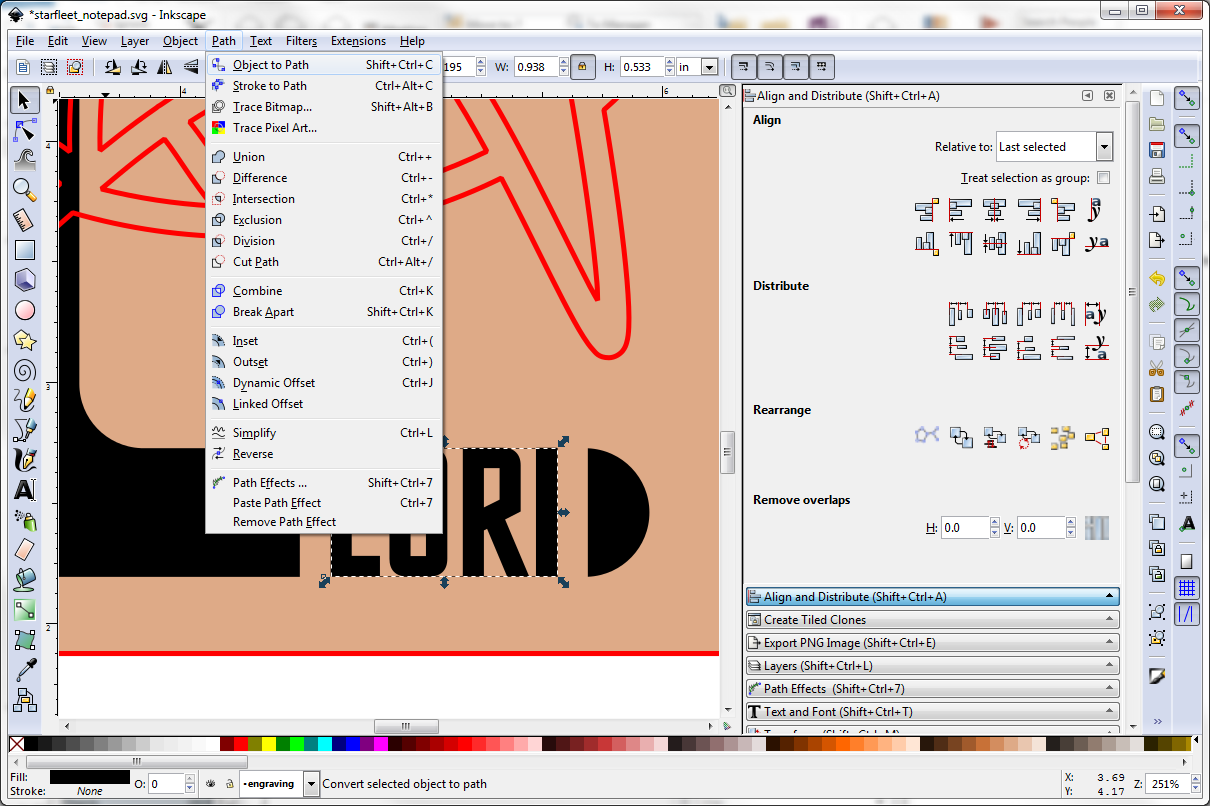Open the Extensions menu
The width and height of the screenshot is (1210, 806).
tap(358, 41)
